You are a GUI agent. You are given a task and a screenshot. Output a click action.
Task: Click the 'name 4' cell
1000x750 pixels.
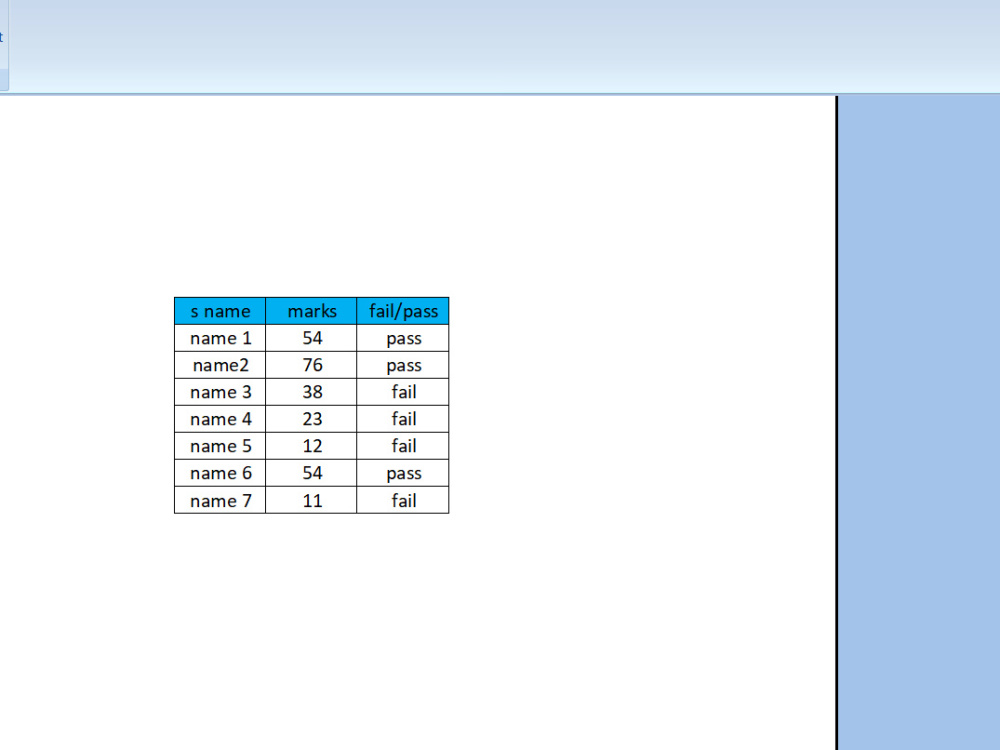pyautogui.click(x=220, y=419)
